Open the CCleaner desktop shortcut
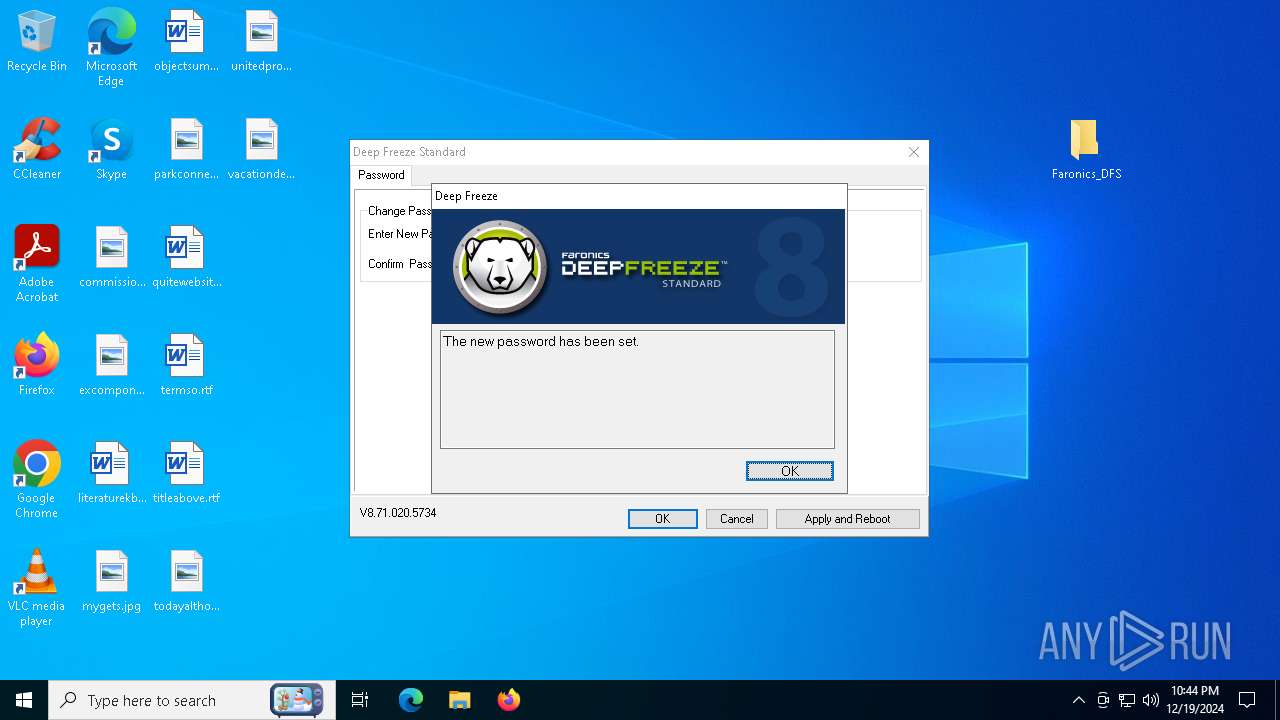This screenshot has width=1280, height=720. [x=37, y=150]
